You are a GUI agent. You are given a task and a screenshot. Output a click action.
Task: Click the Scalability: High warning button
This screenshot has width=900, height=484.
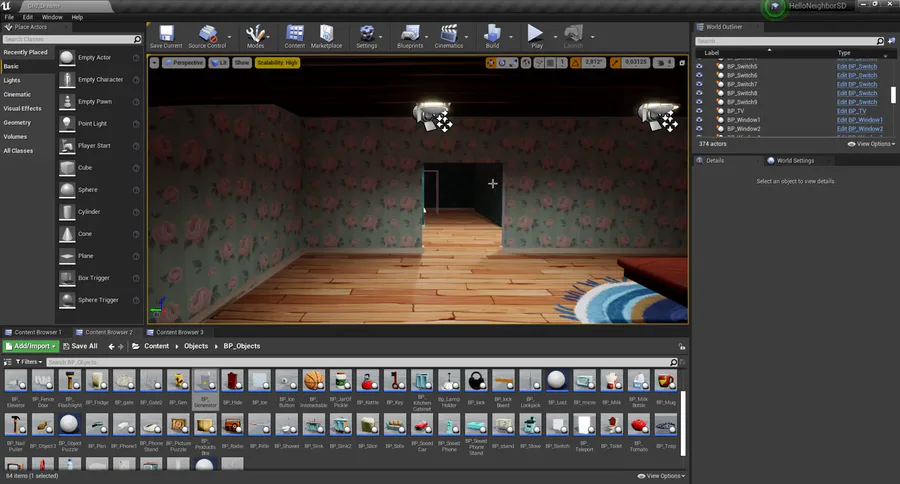coord(277,63)
